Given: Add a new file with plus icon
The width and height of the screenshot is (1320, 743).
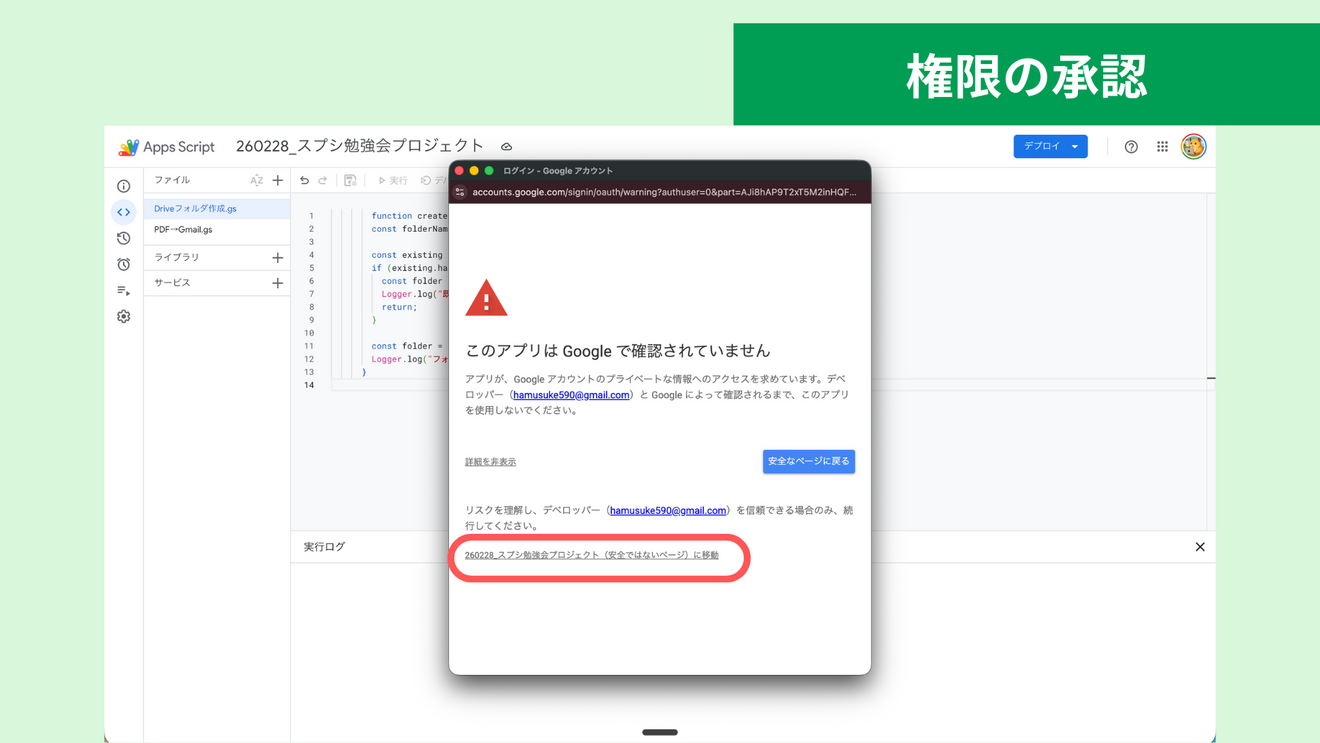Looking at the screenshot, I should [x=278, y=180].
